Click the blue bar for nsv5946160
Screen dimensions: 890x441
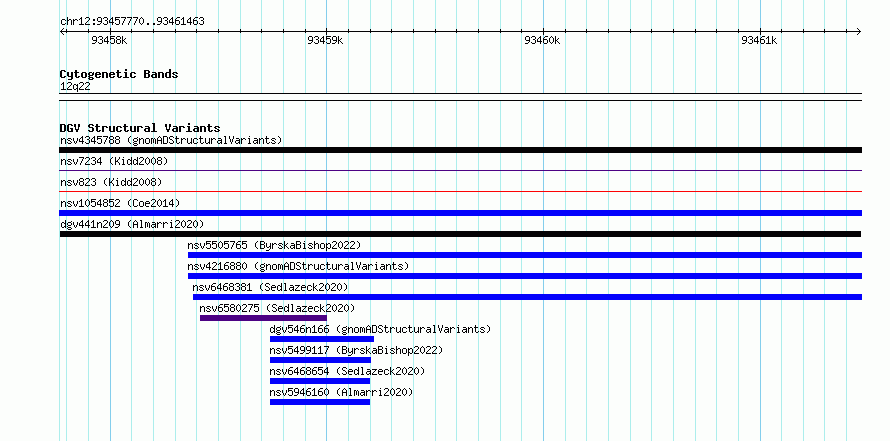[320, 402]
